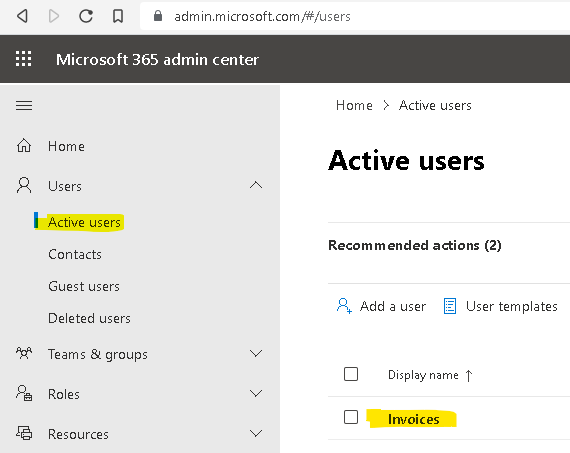
Task: Open Guest users in the sidebar
Action: (84, 286)
